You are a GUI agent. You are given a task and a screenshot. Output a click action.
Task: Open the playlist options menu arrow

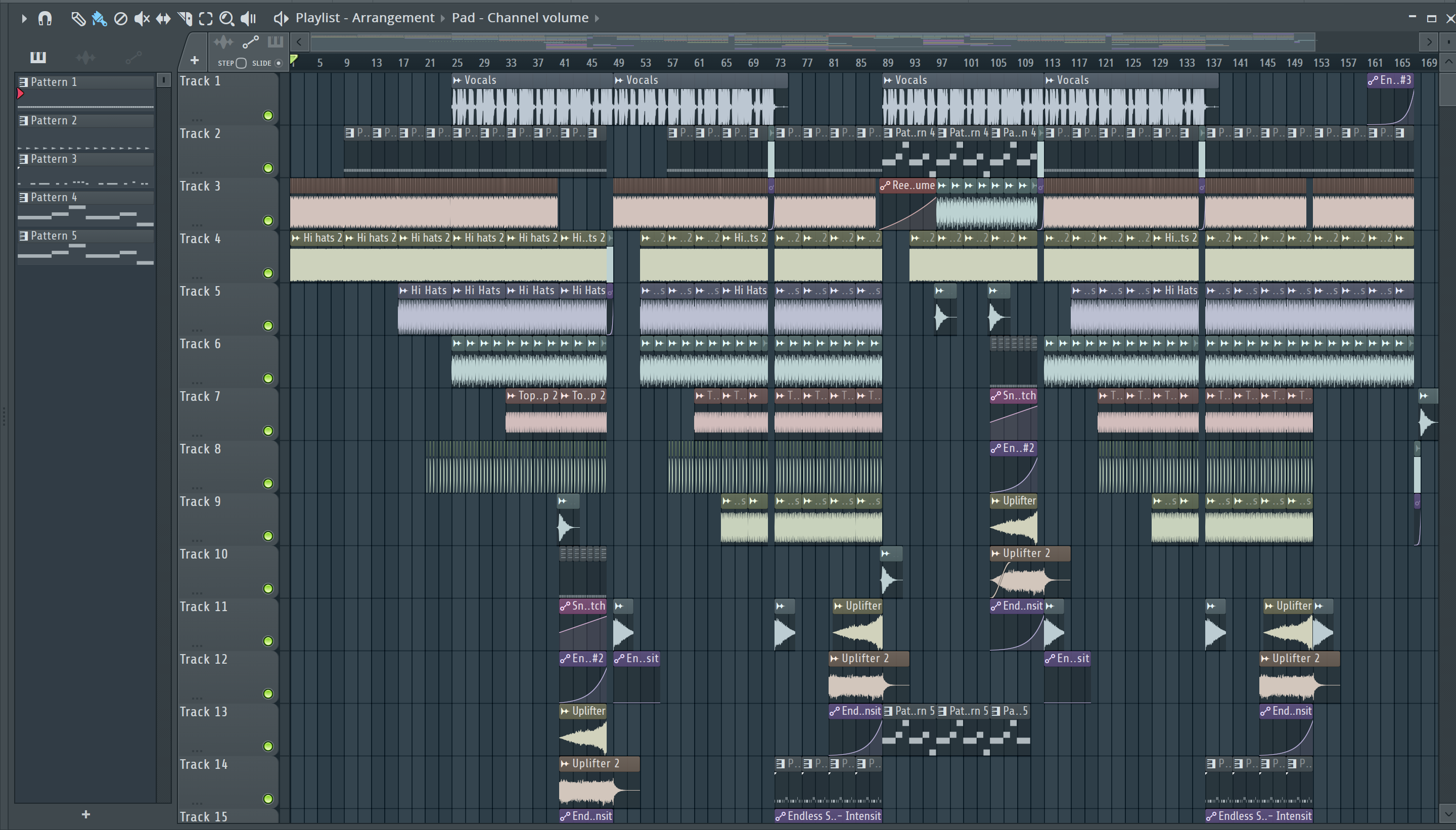tap(23, 19)
